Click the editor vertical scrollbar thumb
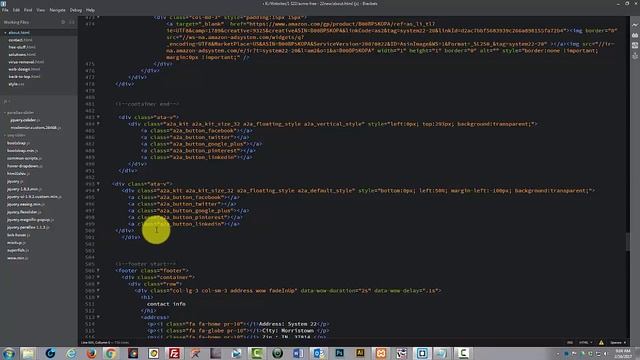 tap(628, 242)
